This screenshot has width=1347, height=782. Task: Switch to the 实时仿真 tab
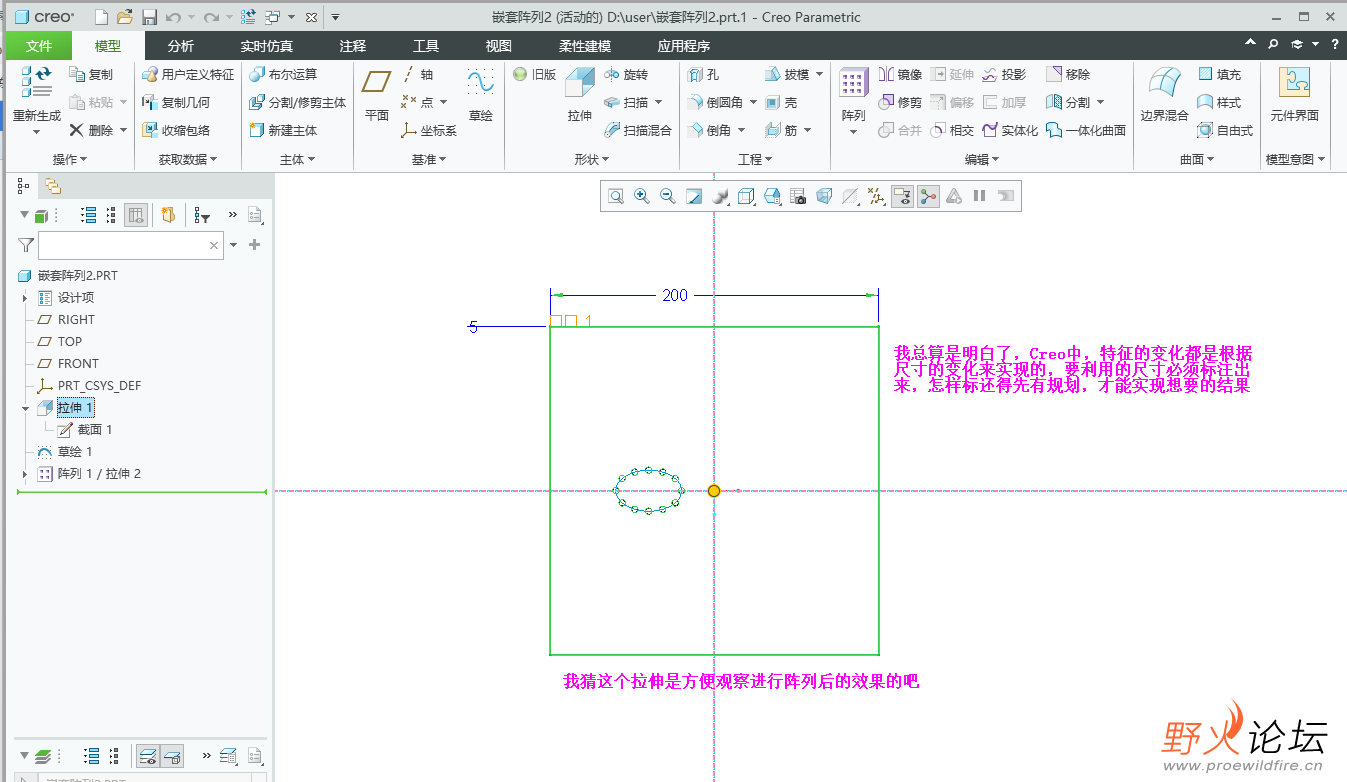point(267,46)
